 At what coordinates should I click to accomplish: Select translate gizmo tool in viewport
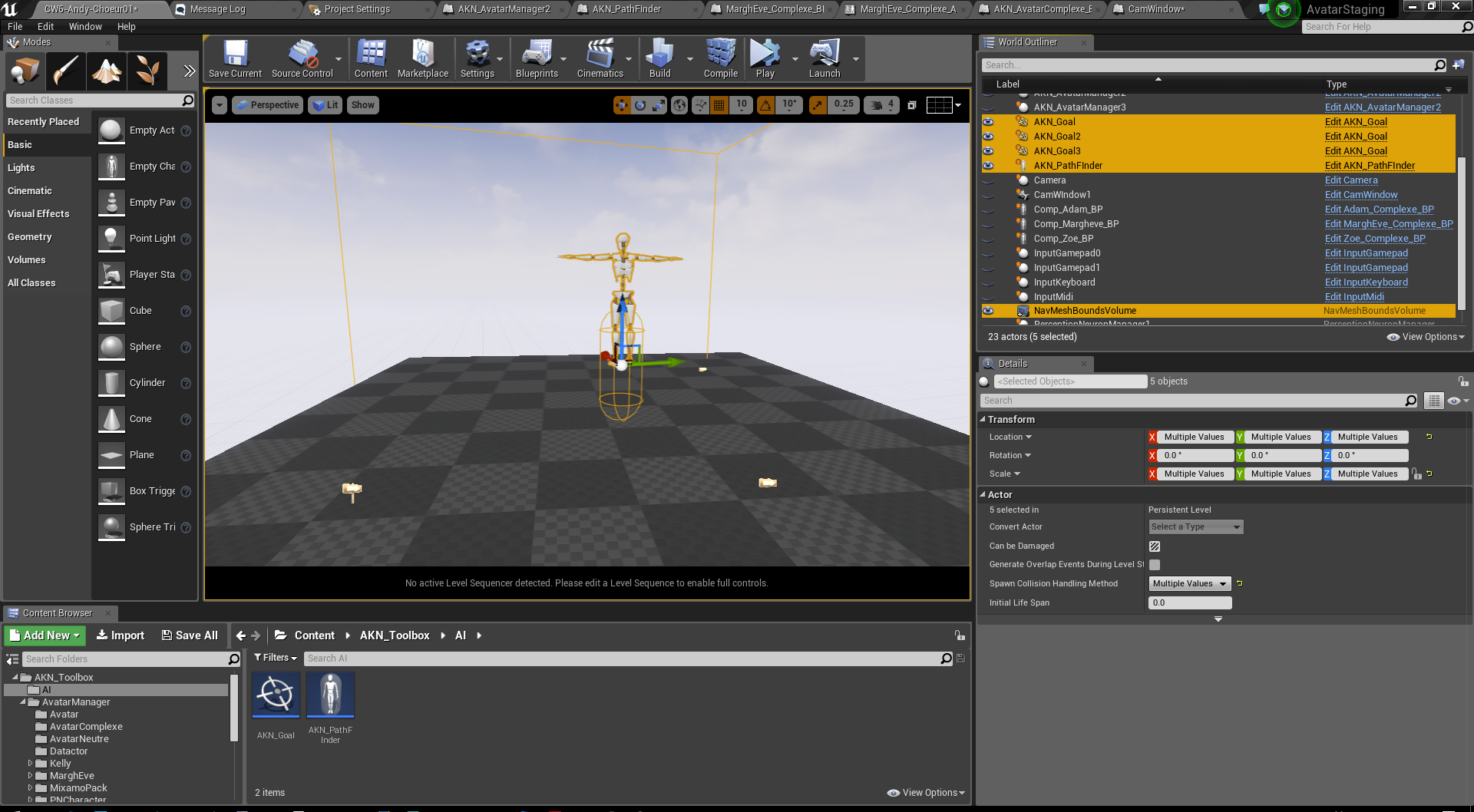point(622,105)
